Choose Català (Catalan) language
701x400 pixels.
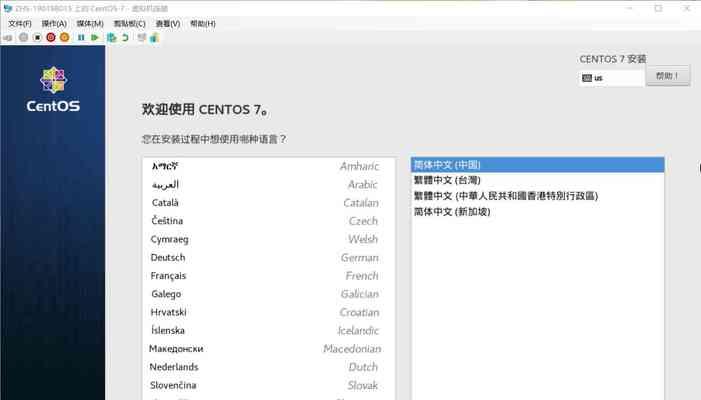click(x=269, y=203)
